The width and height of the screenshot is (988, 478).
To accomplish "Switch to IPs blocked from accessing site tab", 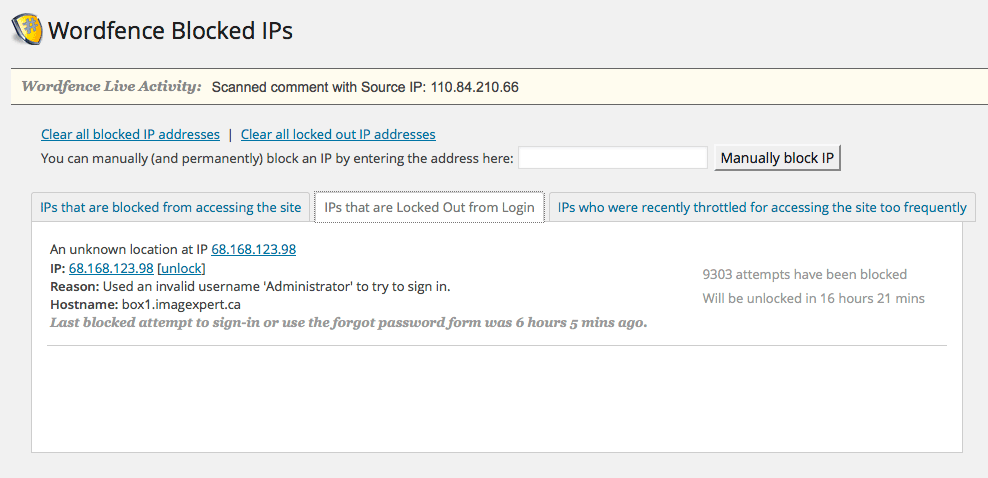I will coord(170,207).
